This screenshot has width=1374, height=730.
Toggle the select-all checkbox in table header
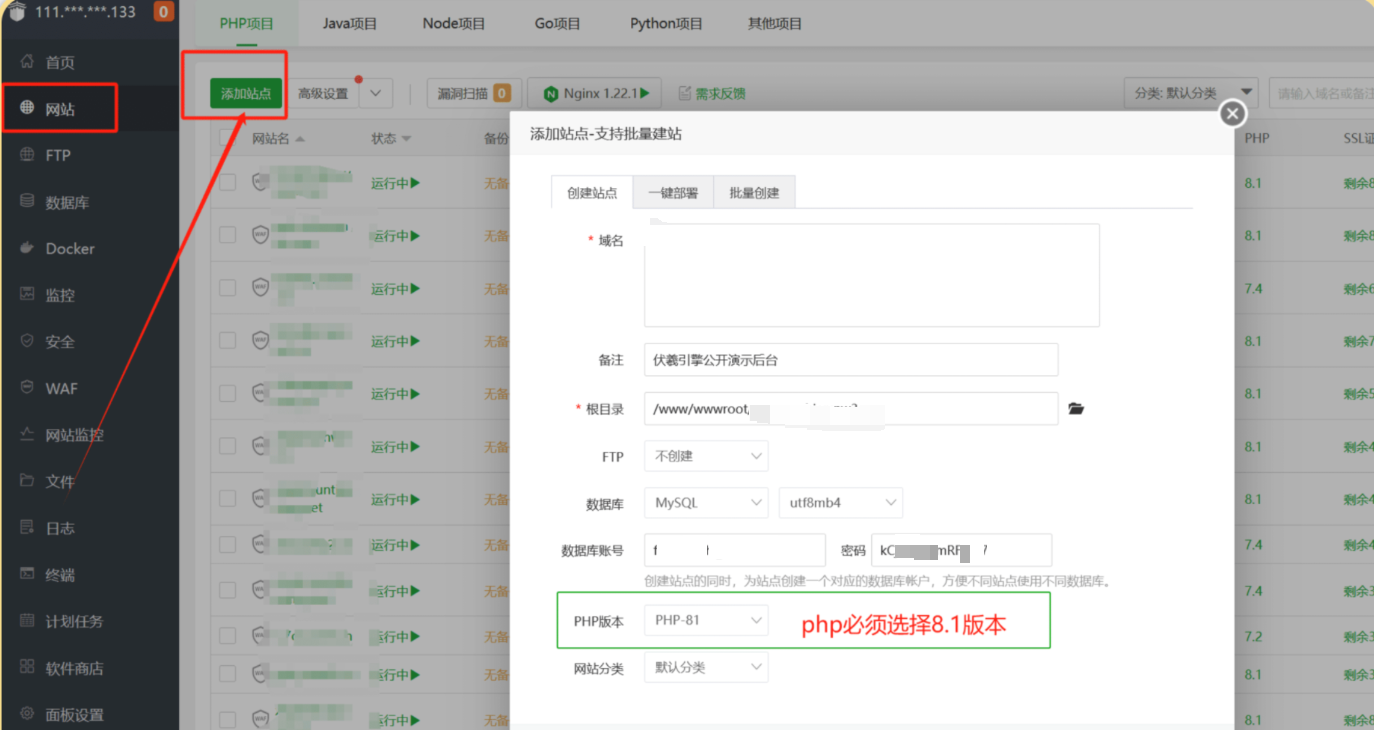click(226, 138)
